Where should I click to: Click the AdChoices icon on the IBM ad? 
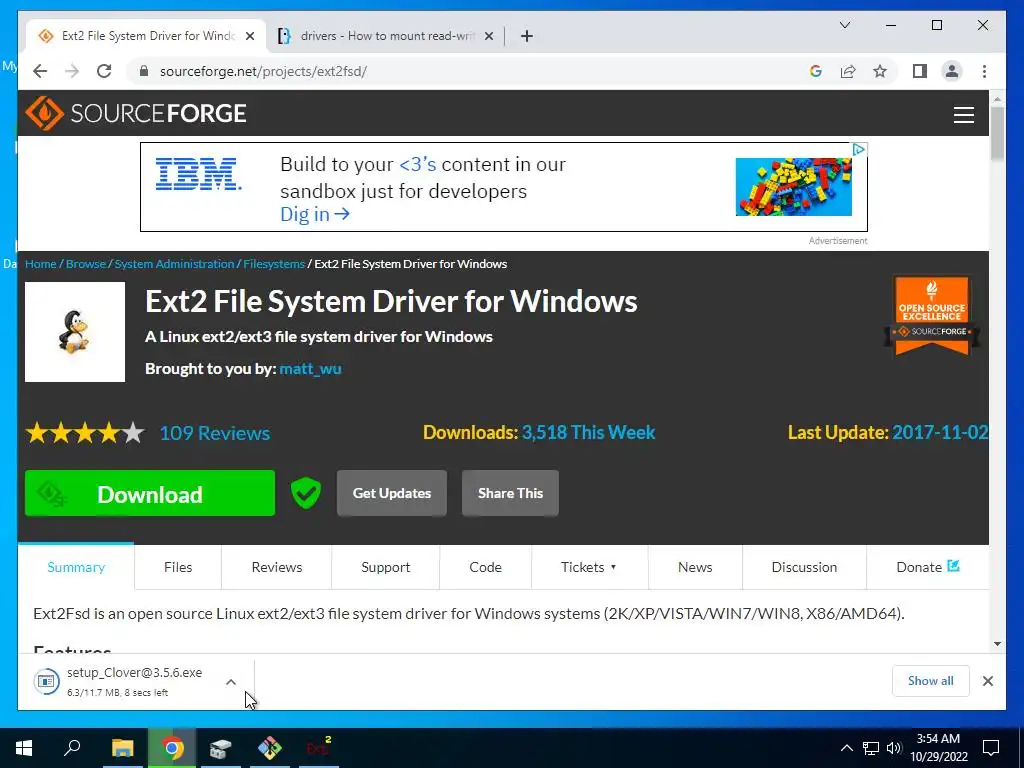tap(859, 150)
